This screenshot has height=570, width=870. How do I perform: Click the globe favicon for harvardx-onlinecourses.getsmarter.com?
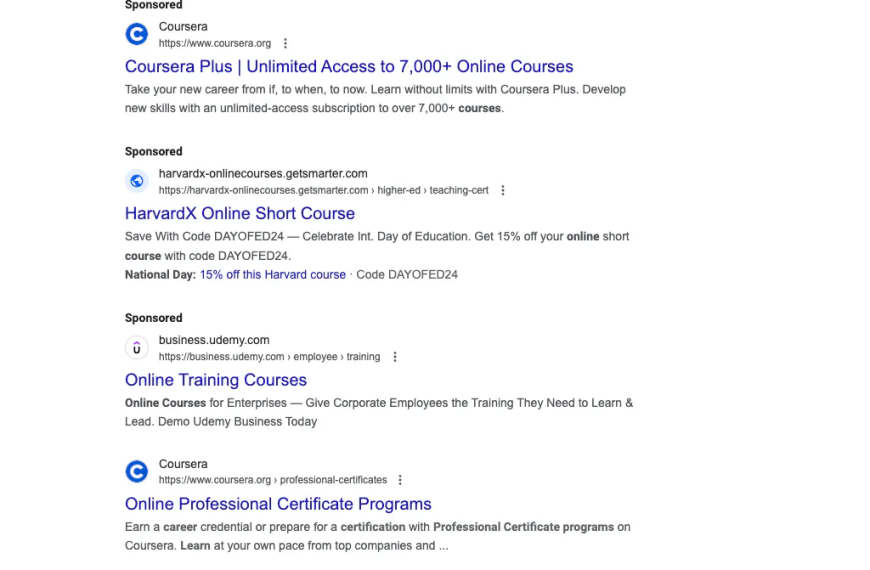[136, 181]
